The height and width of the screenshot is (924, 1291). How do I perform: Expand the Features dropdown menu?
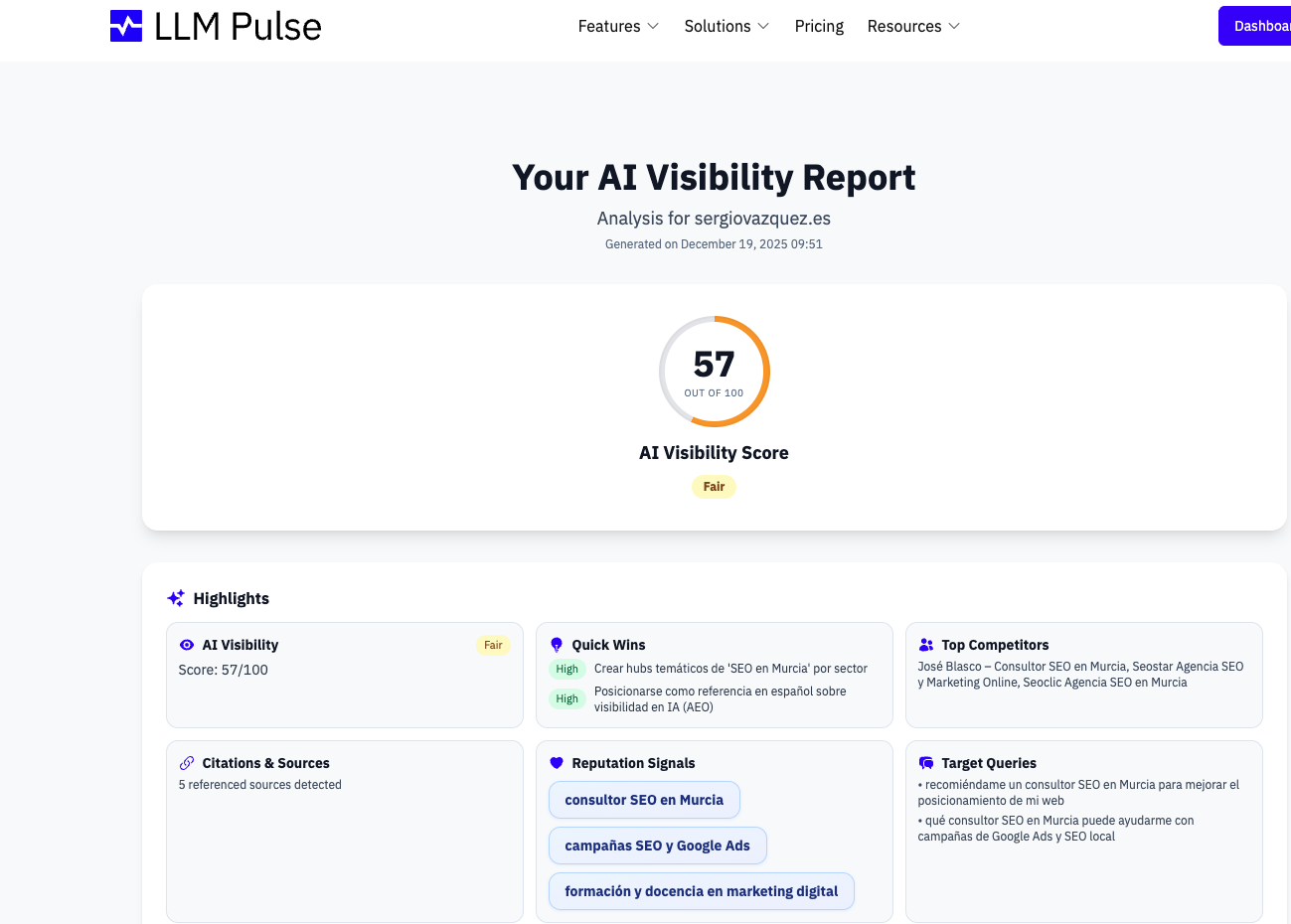tap(618, 26)
